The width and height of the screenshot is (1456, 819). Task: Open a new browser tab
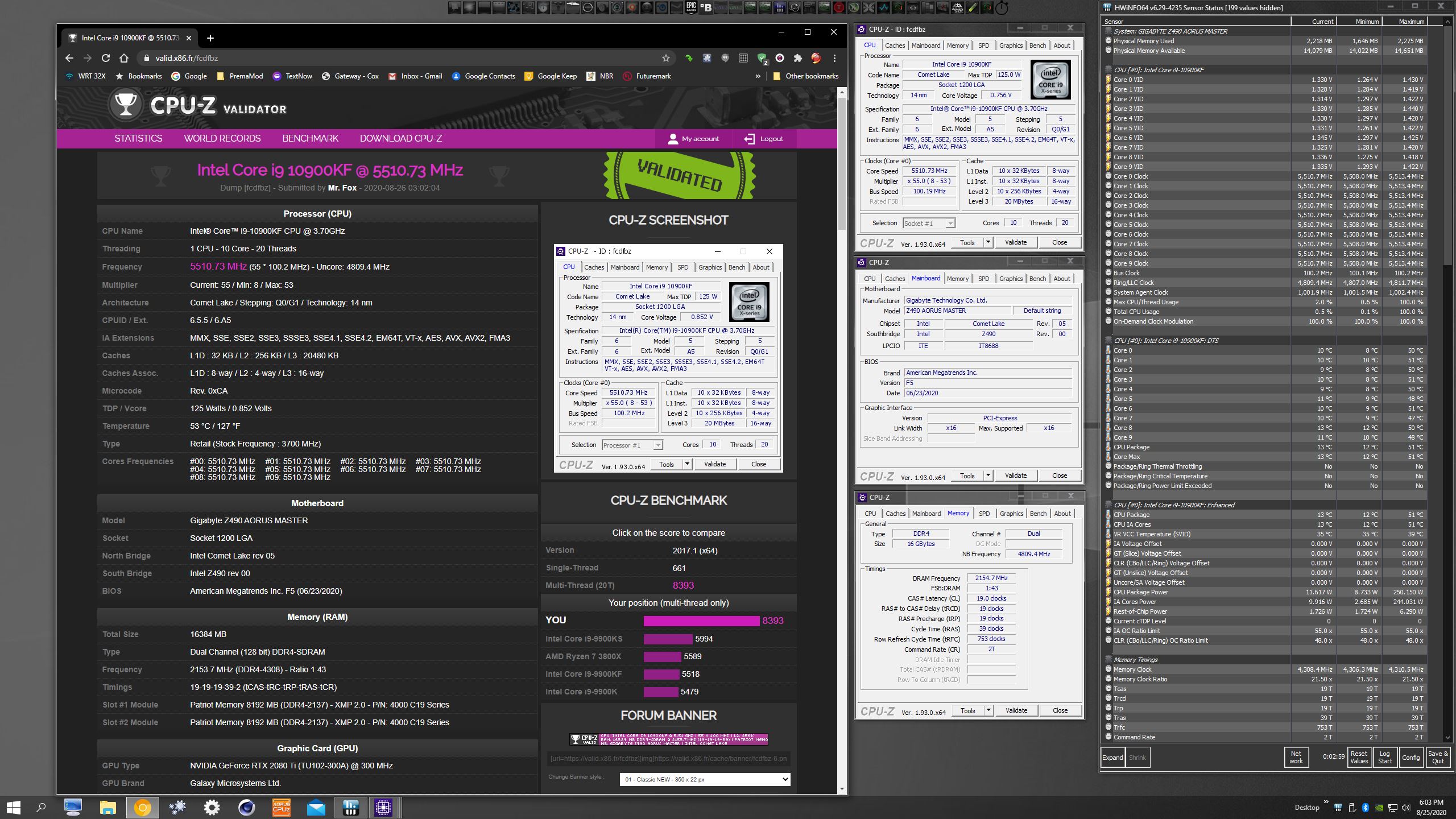point(210,38)
